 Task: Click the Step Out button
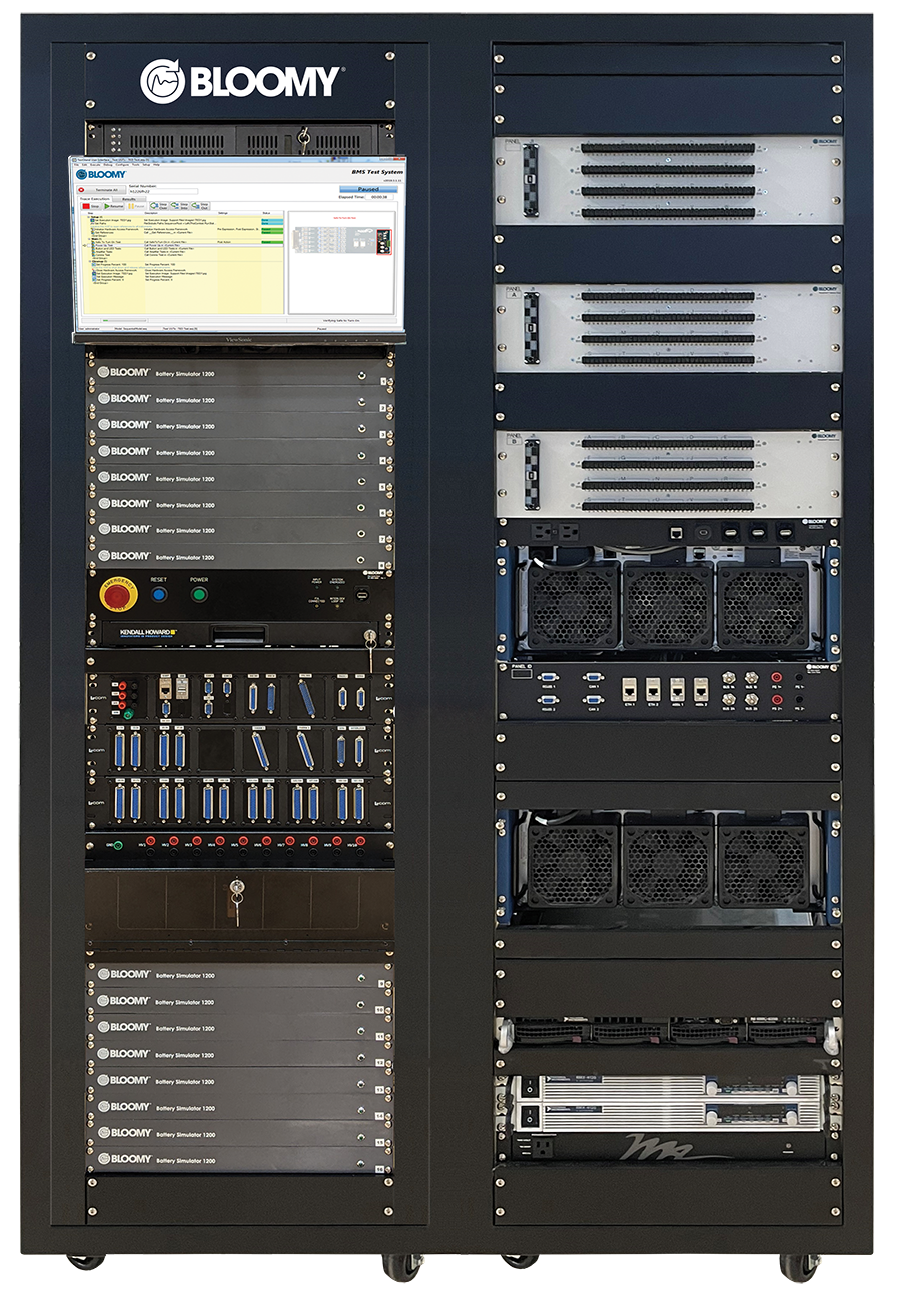click(200, 206)
